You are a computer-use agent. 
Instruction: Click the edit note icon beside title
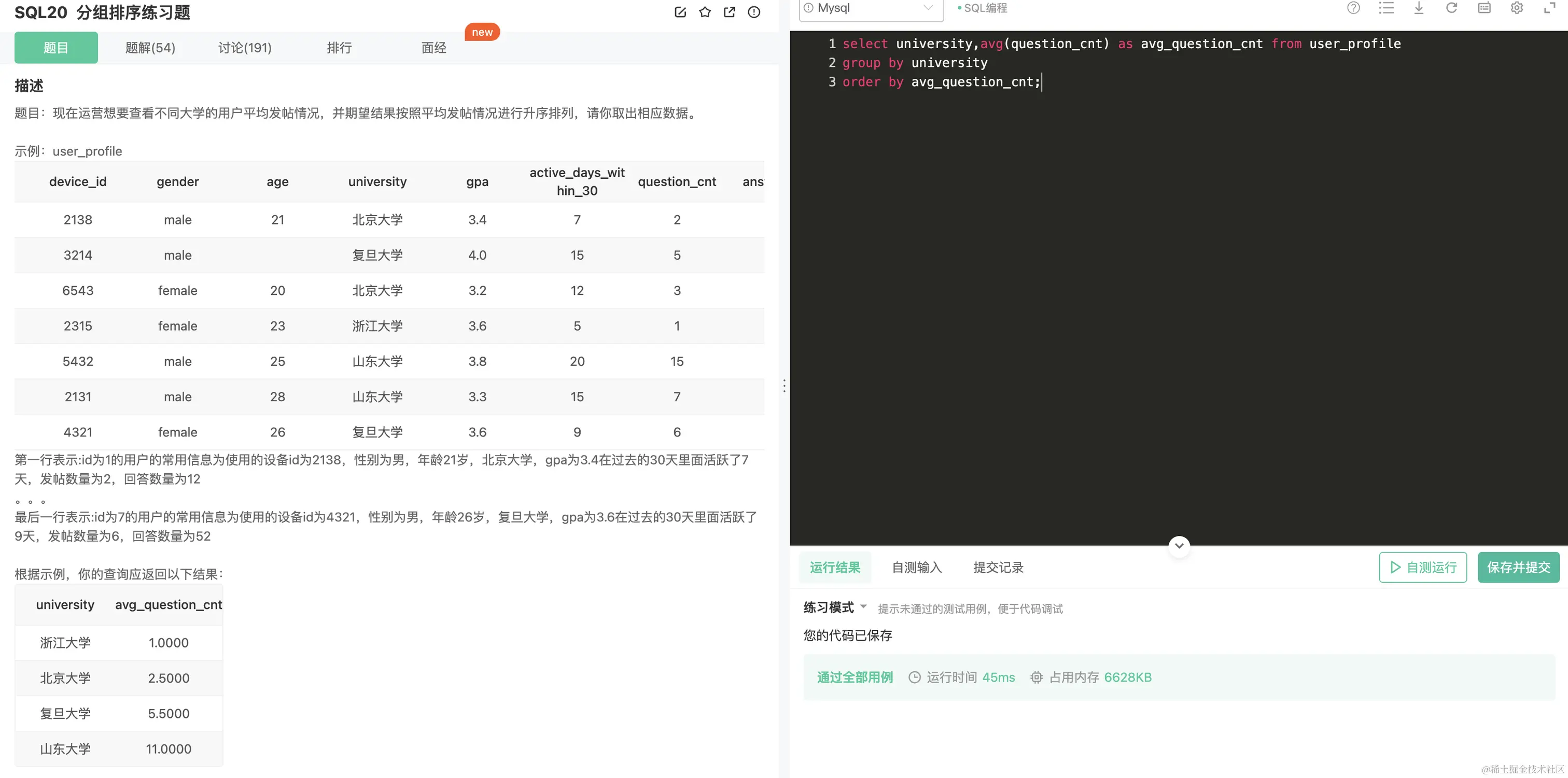(680, 12)
